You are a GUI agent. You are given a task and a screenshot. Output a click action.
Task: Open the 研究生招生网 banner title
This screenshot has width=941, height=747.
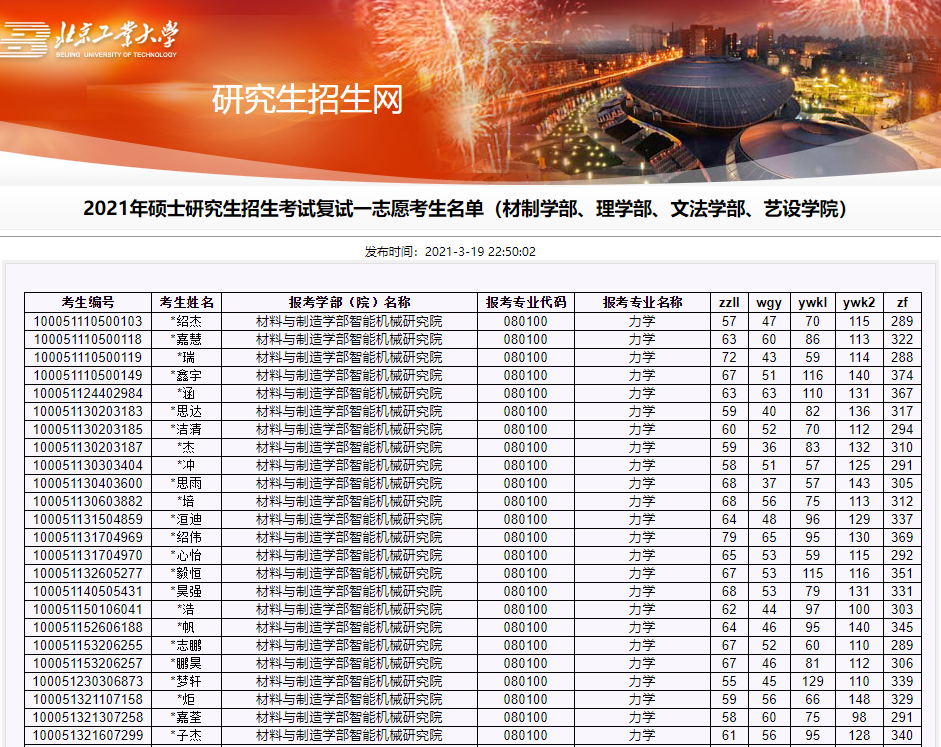pyautogui.click(x=307, y=99)
